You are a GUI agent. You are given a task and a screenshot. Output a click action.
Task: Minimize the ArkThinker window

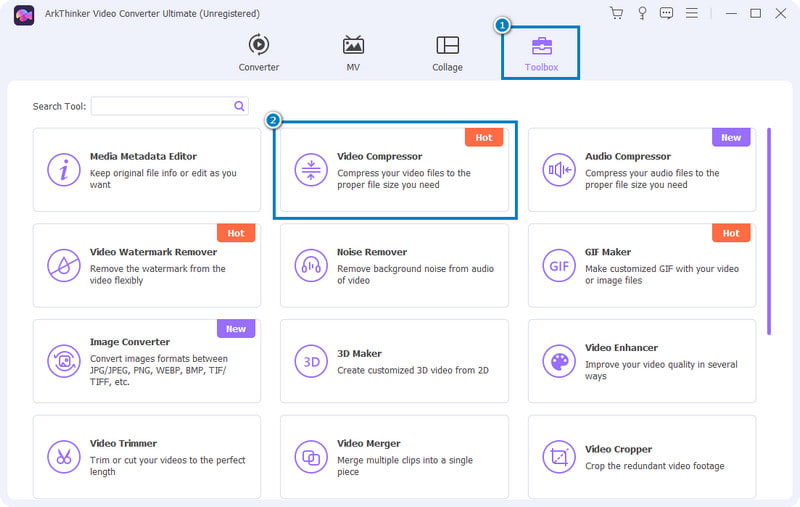tap(731, 13)
